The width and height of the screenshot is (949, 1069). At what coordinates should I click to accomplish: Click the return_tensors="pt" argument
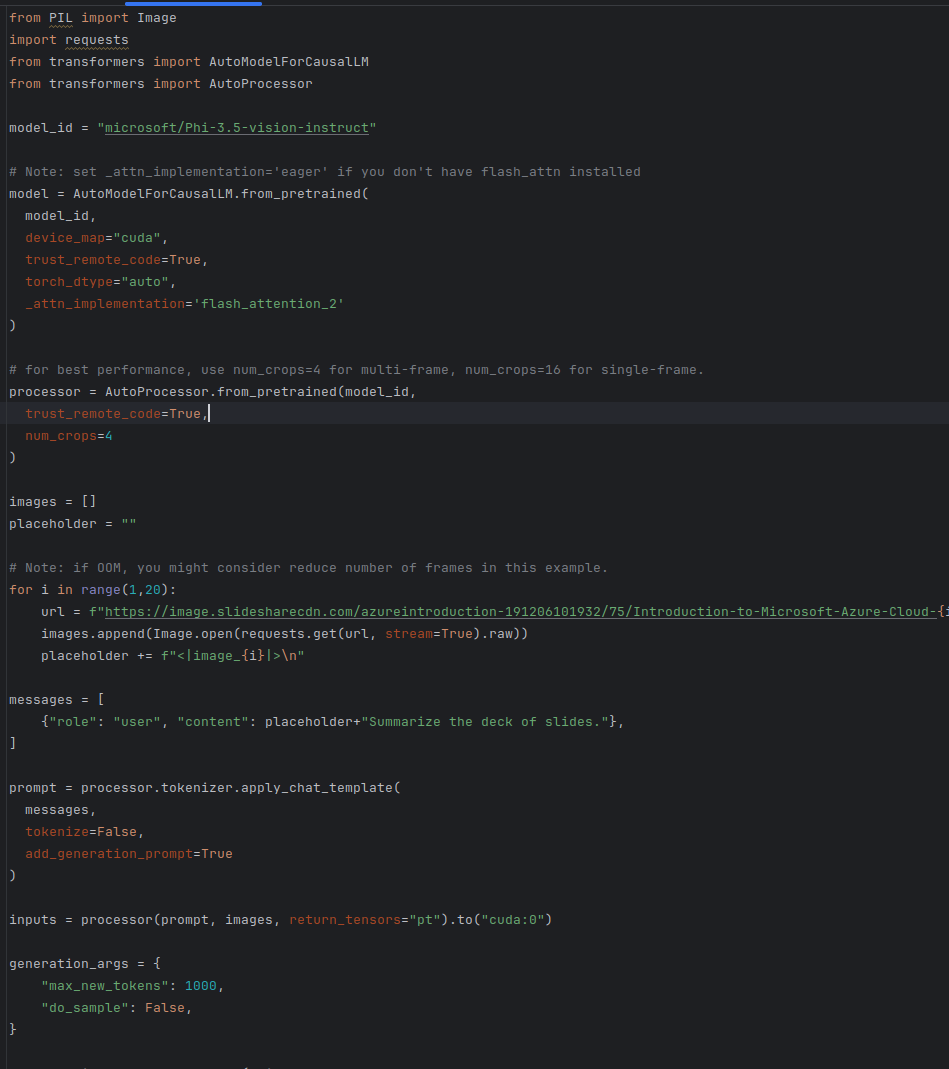(366, 920)
